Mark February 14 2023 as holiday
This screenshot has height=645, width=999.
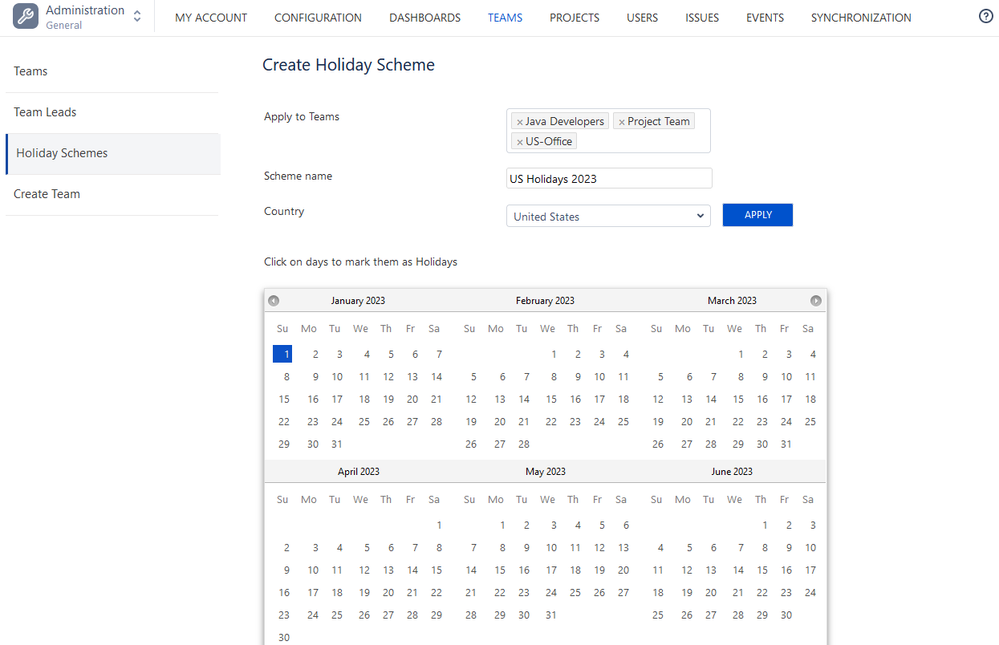pos(524,400)
